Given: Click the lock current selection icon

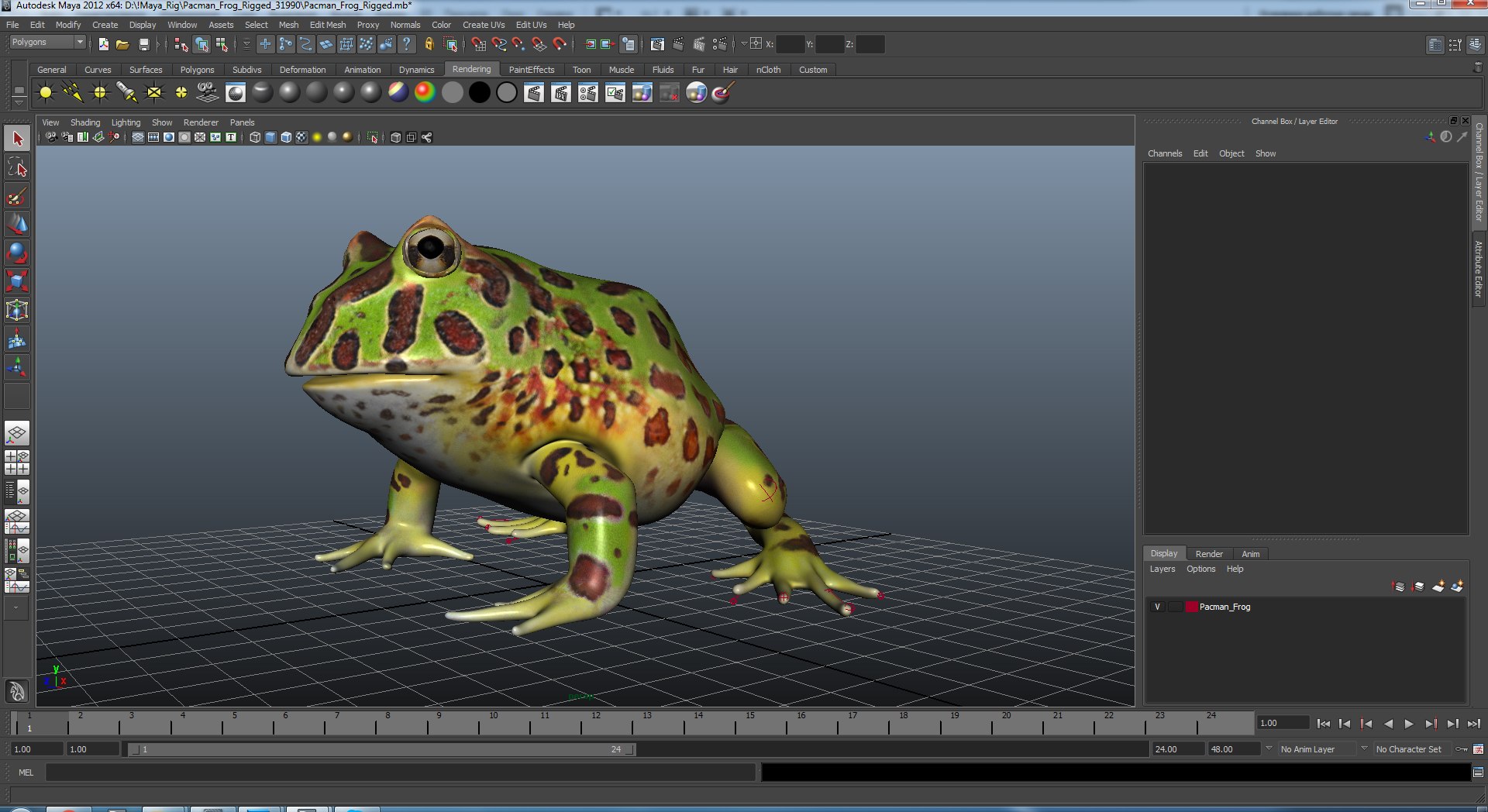Looking at the screenshot, I should click(x=429, y=44).
